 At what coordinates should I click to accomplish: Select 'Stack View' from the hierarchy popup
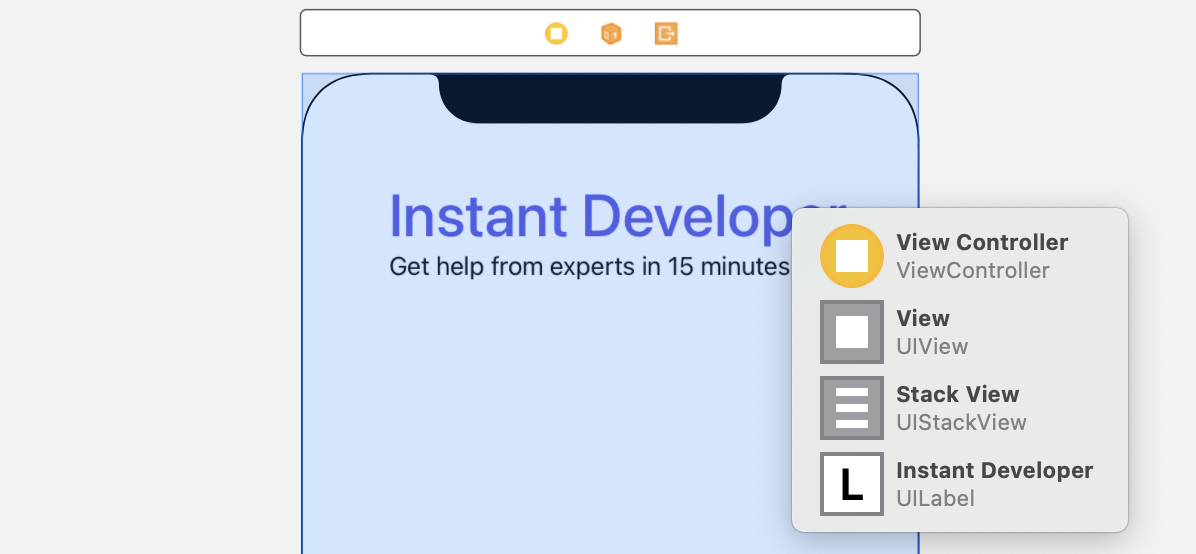pyautogui.click(x=957, y=395)
